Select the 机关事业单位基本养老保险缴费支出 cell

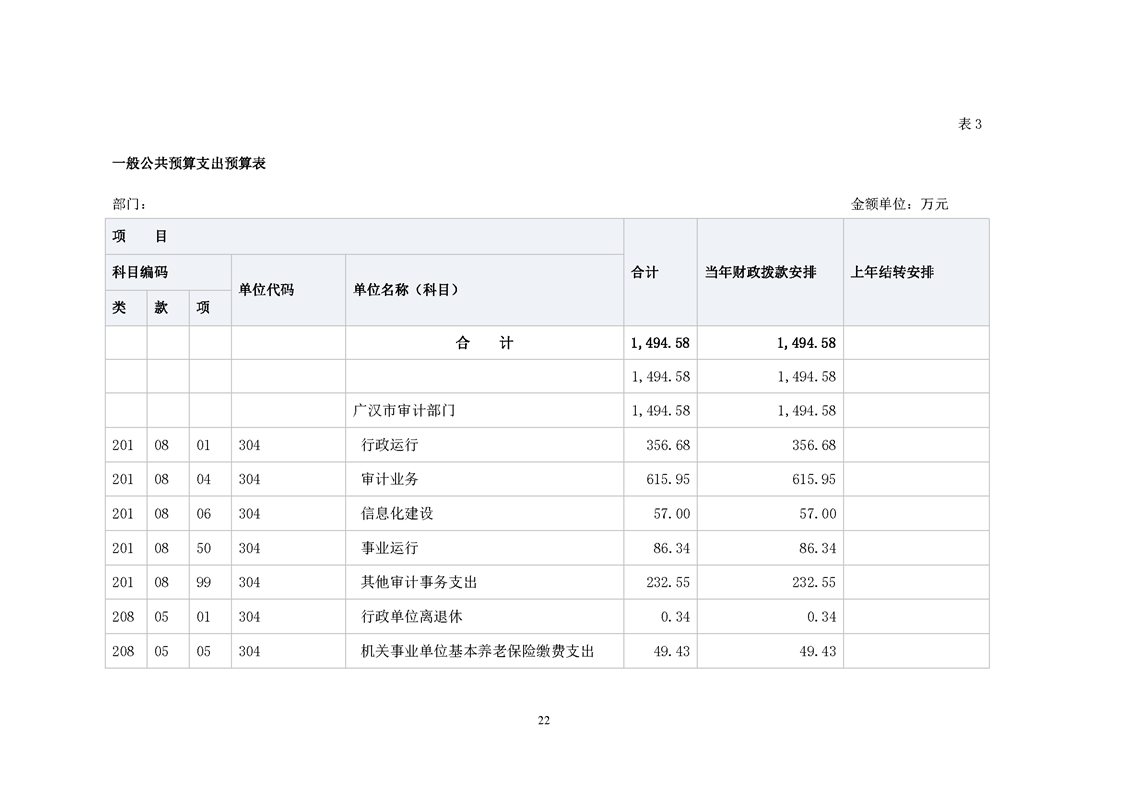(x=477, y=651)
